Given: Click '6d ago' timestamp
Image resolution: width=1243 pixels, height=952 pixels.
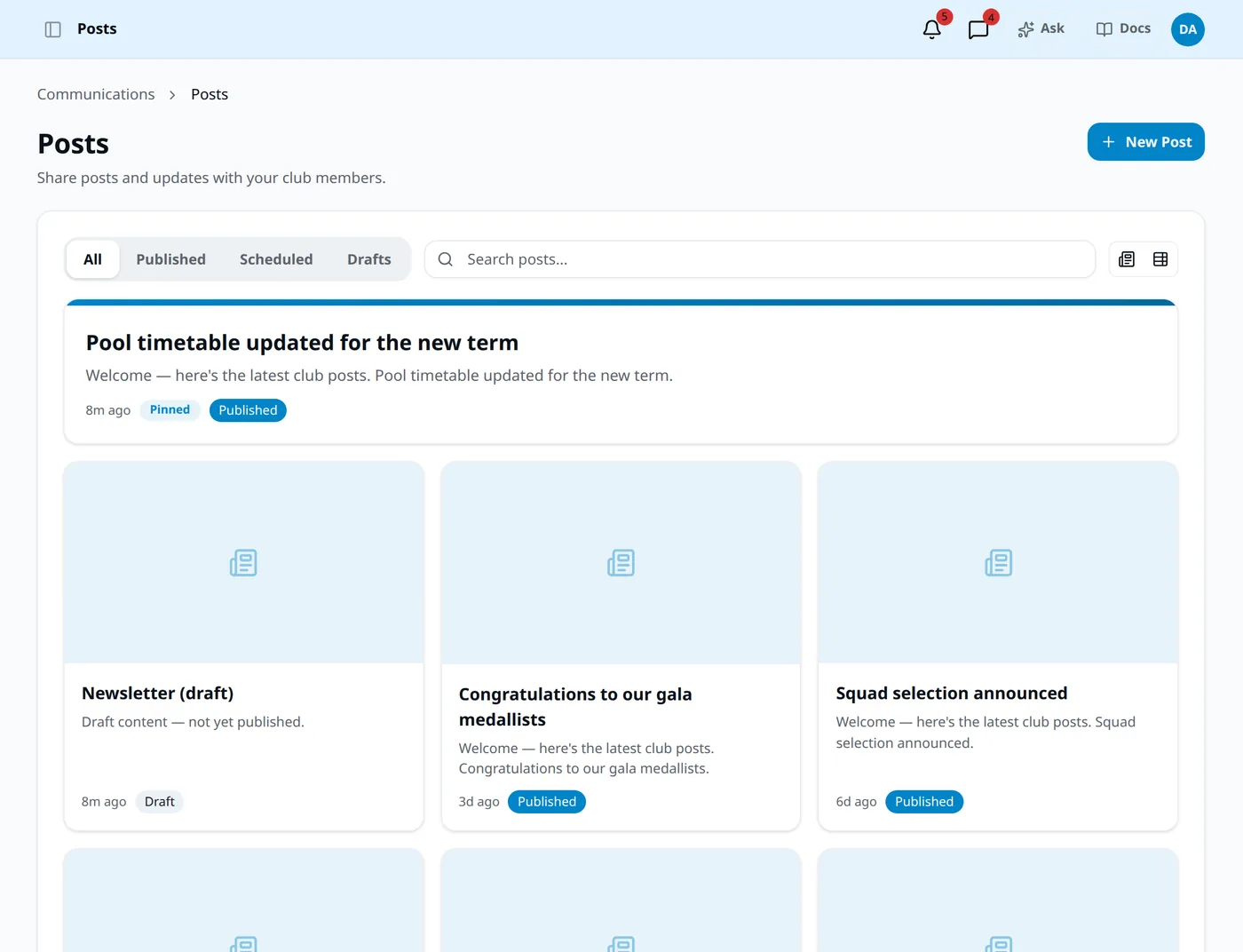Looking at the screenshot, I should [857, 802].
